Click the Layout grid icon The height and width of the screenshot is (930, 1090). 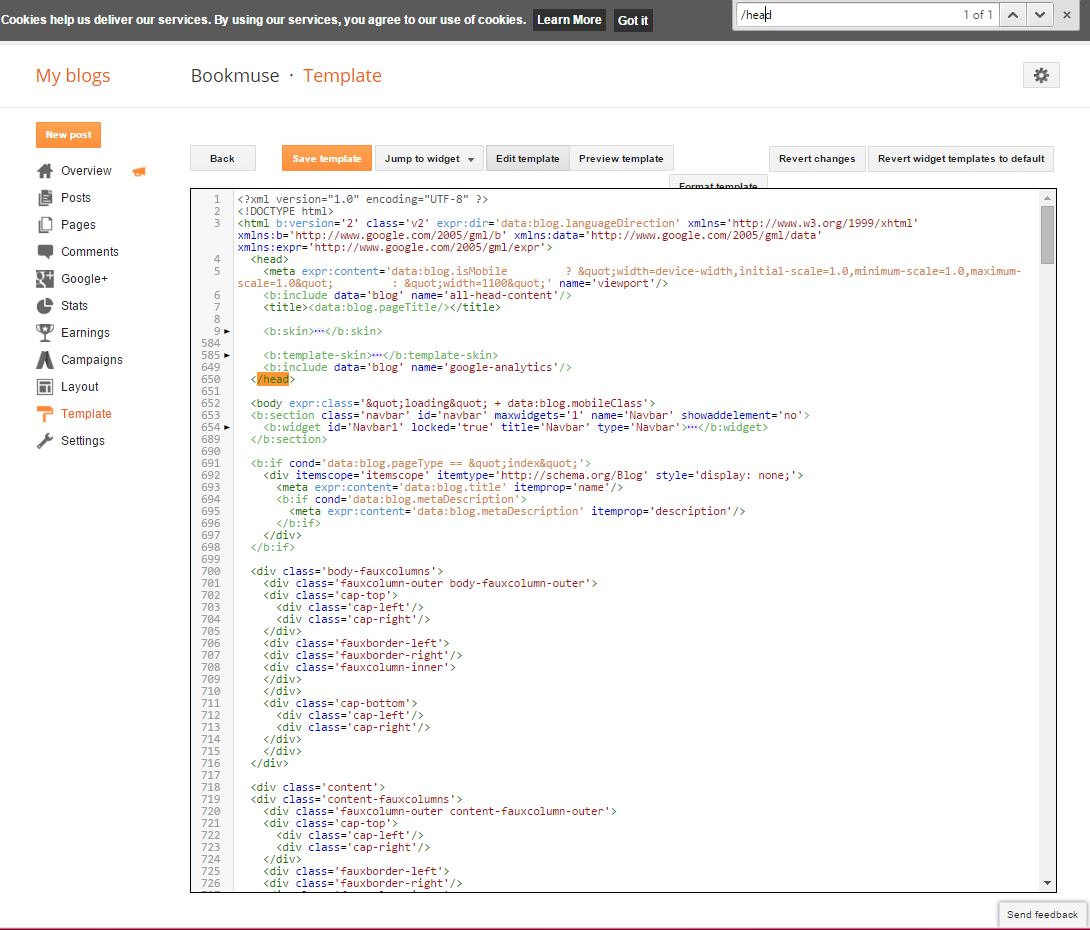(45, 387)
